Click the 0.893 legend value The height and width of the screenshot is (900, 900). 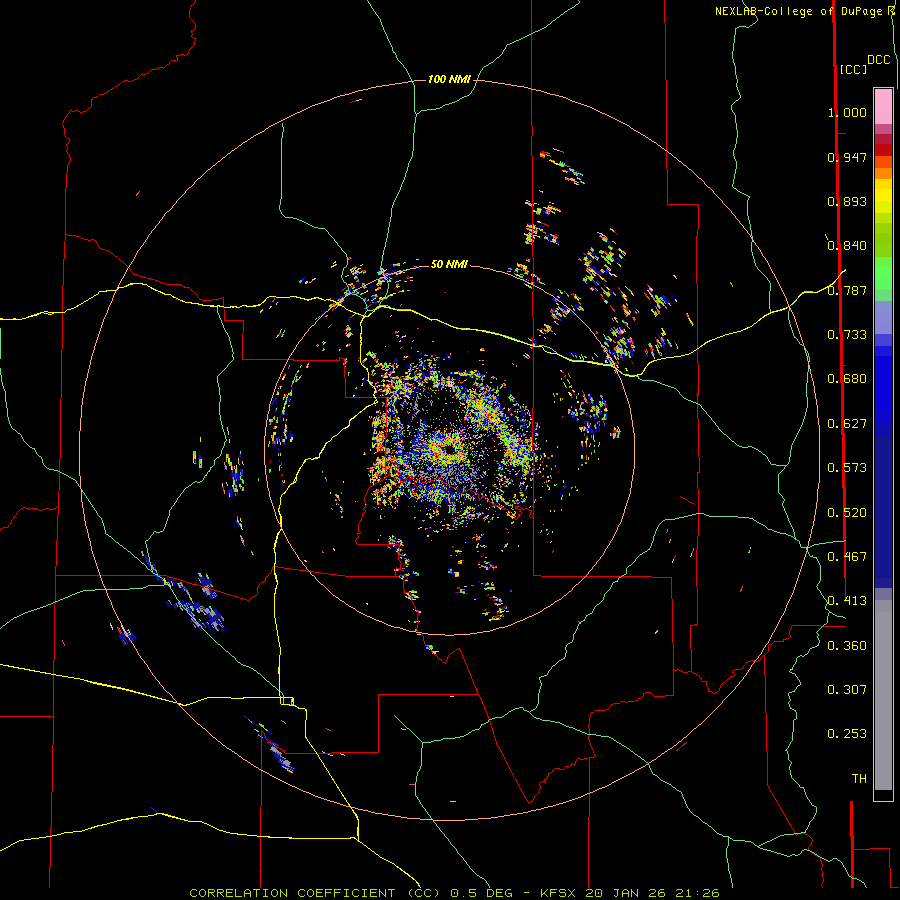click(847, 201)
